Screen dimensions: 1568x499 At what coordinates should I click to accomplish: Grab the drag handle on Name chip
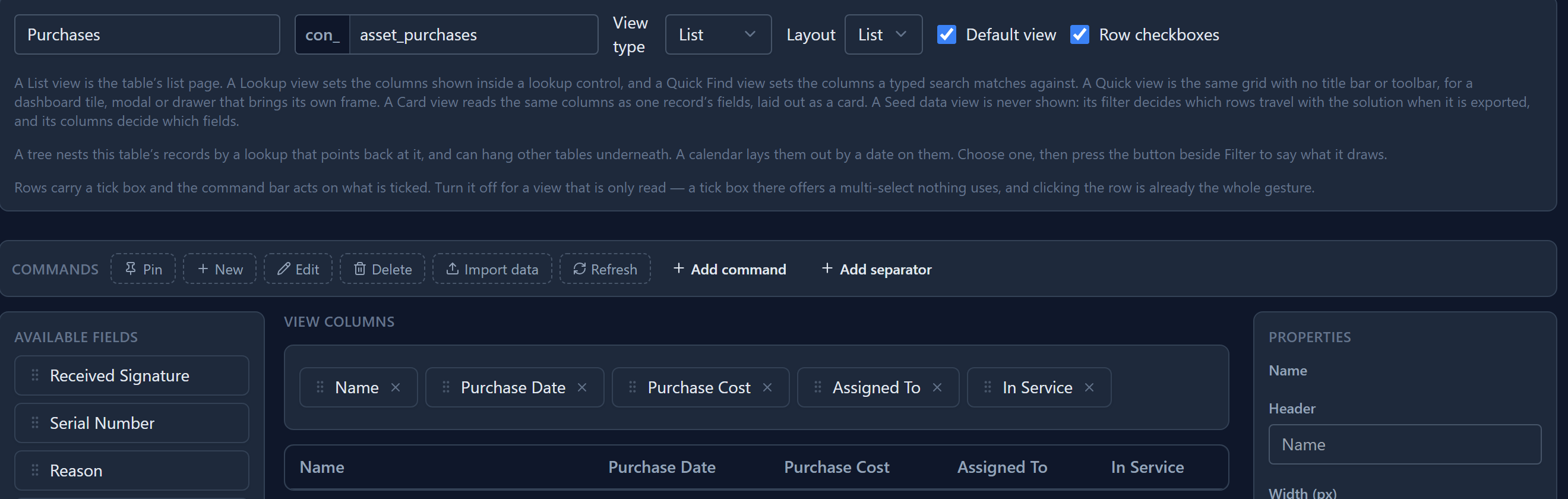point(320,387)
